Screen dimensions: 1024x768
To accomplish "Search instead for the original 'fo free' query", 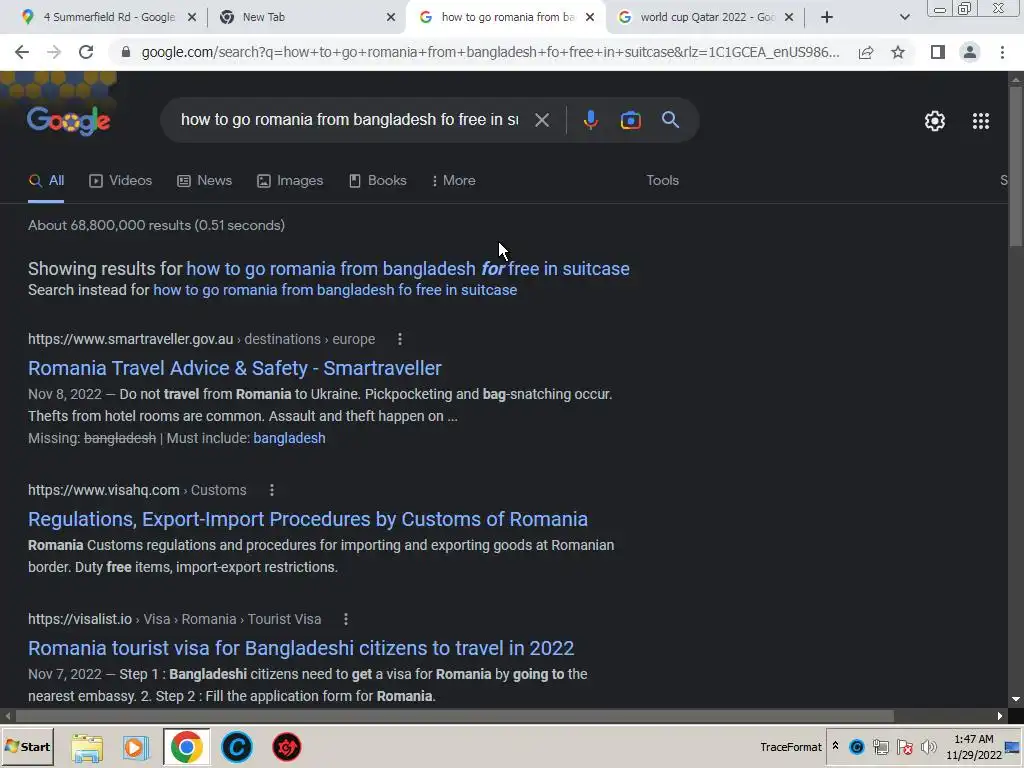I will 335,290.
